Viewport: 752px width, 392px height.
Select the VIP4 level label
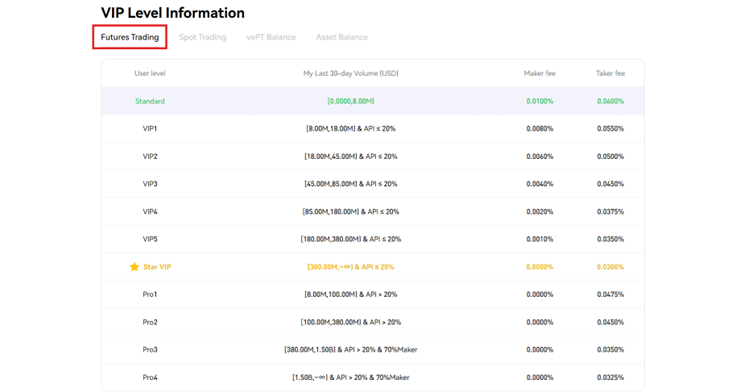pos(150,212)
